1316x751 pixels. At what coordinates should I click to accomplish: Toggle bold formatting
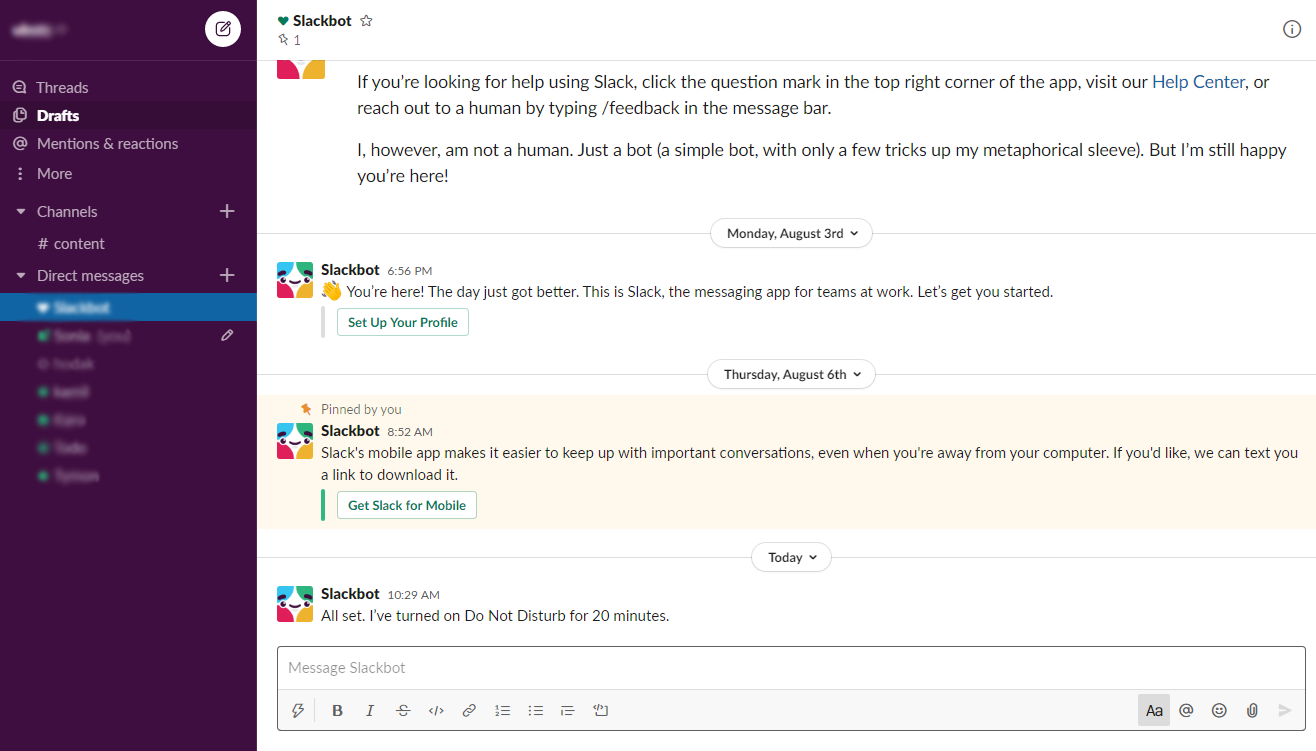click(x=337, y=711)
